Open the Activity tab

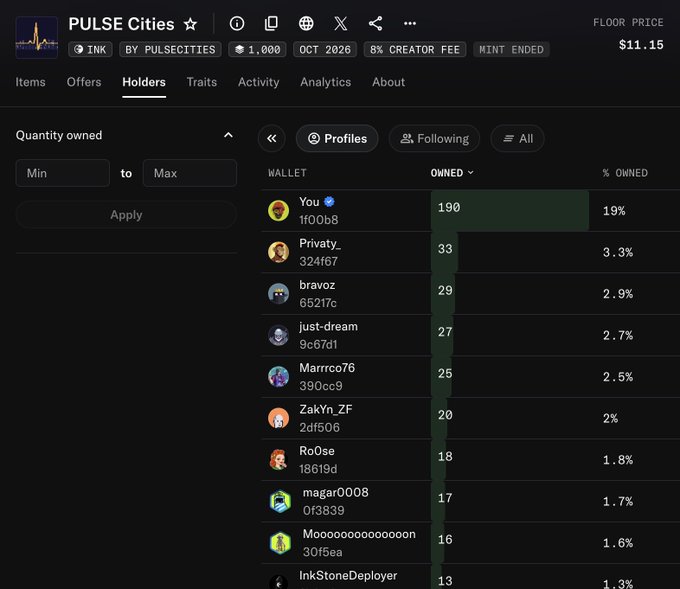258,82
